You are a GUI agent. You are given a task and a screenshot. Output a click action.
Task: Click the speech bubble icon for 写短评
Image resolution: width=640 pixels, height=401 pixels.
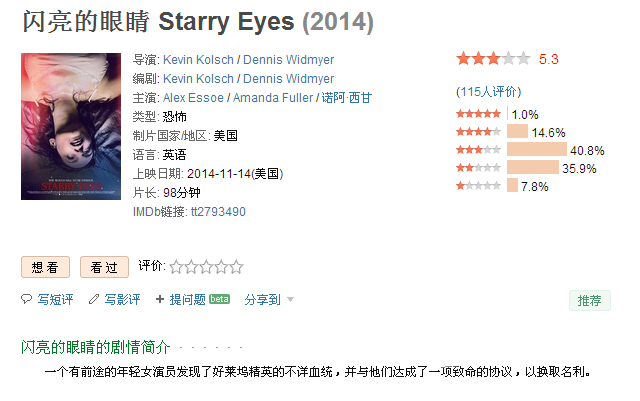27,299
